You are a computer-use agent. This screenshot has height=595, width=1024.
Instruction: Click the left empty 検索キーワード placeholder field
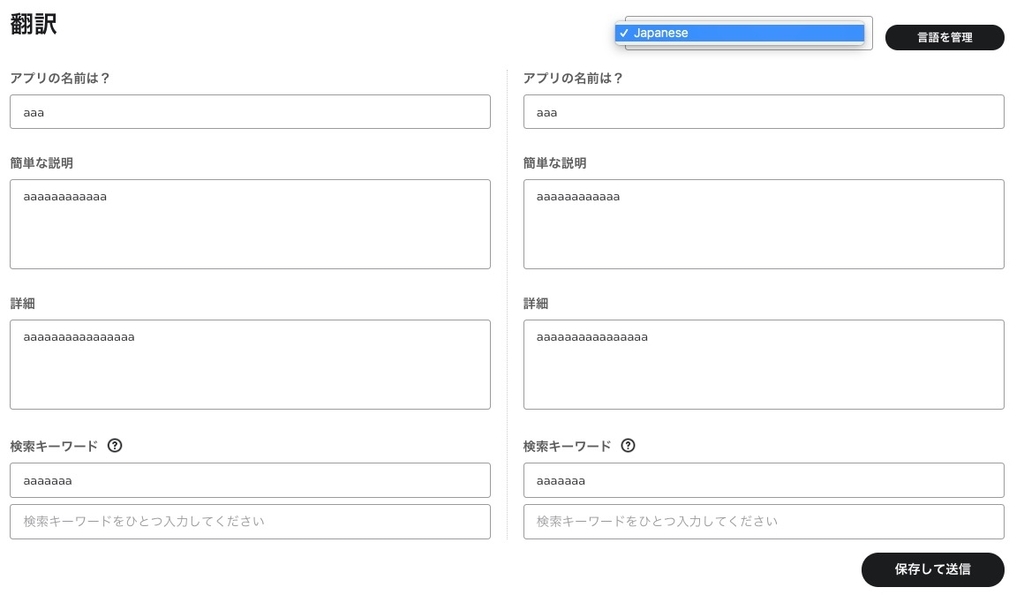pos(248,521)
